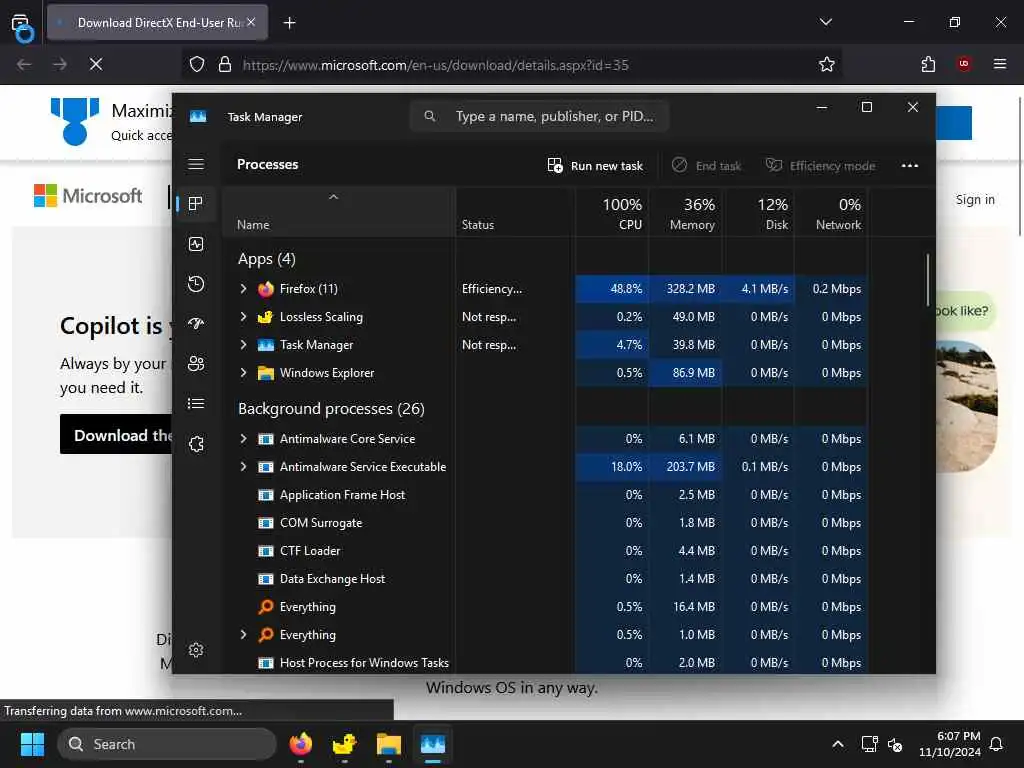Click the Firefox icon in process list
This screenshot has width=1024, height=768.
(266, 289)
